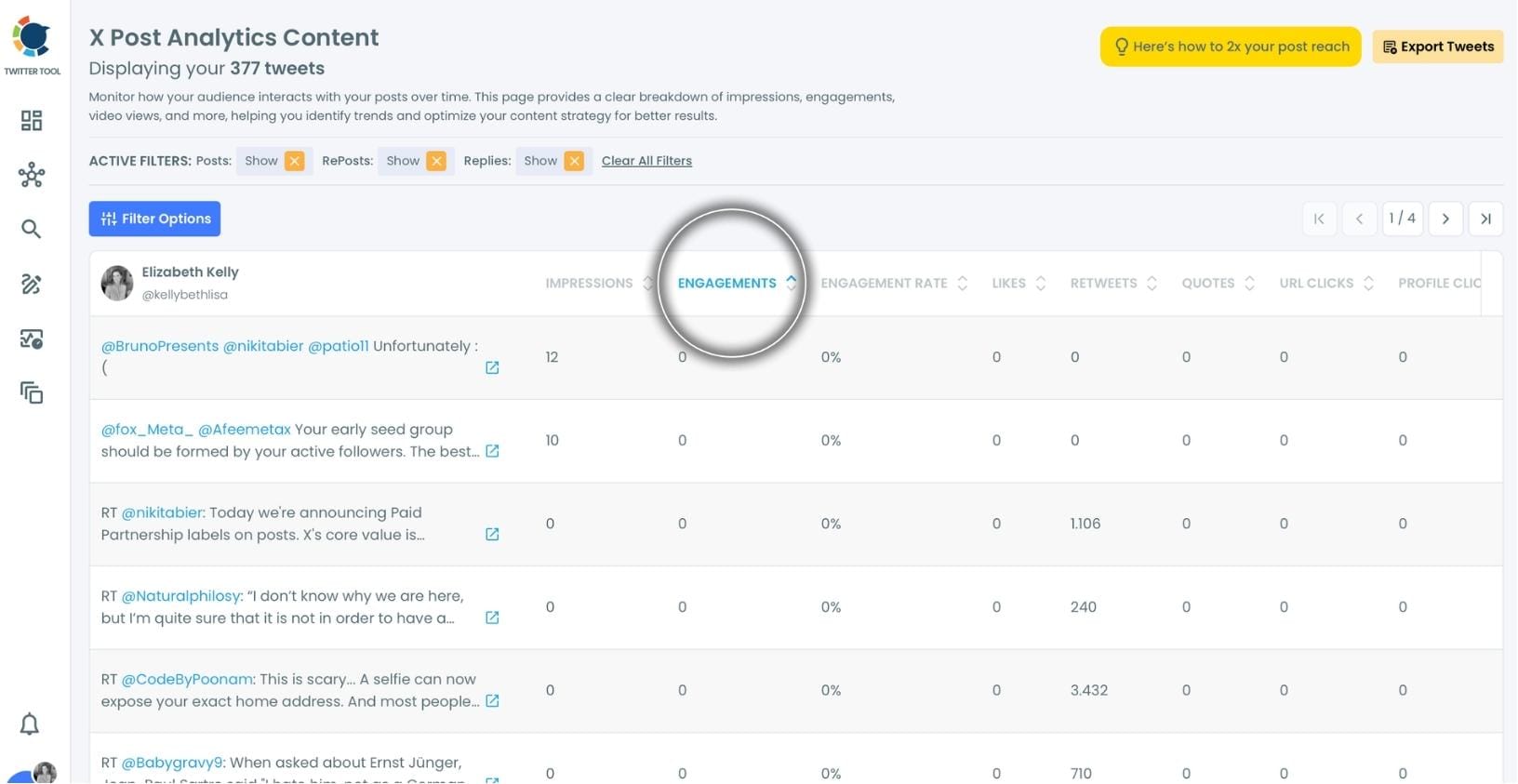Open 'Here's how to 2x your post reach'
The width and height of the screenshot is (1518, 784).
point(1231,47)
